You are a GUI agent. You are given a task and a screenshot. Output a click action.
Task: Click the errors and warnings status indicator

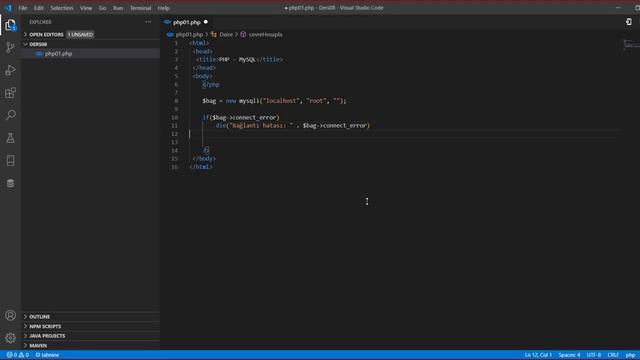[x=18, y=355]
